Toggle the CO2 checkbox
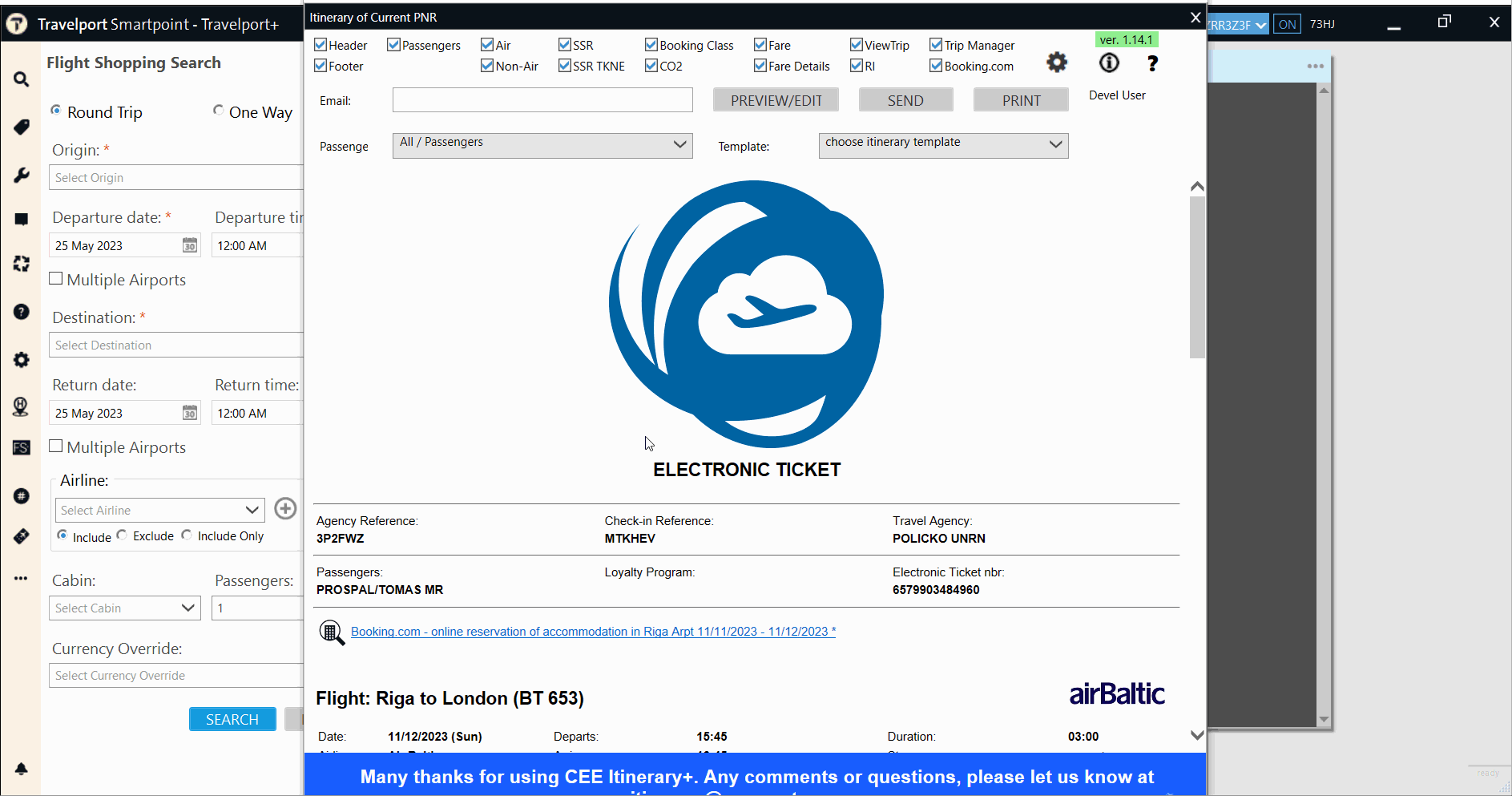This screenshot has width=1512, height=796. pos(651,66)
